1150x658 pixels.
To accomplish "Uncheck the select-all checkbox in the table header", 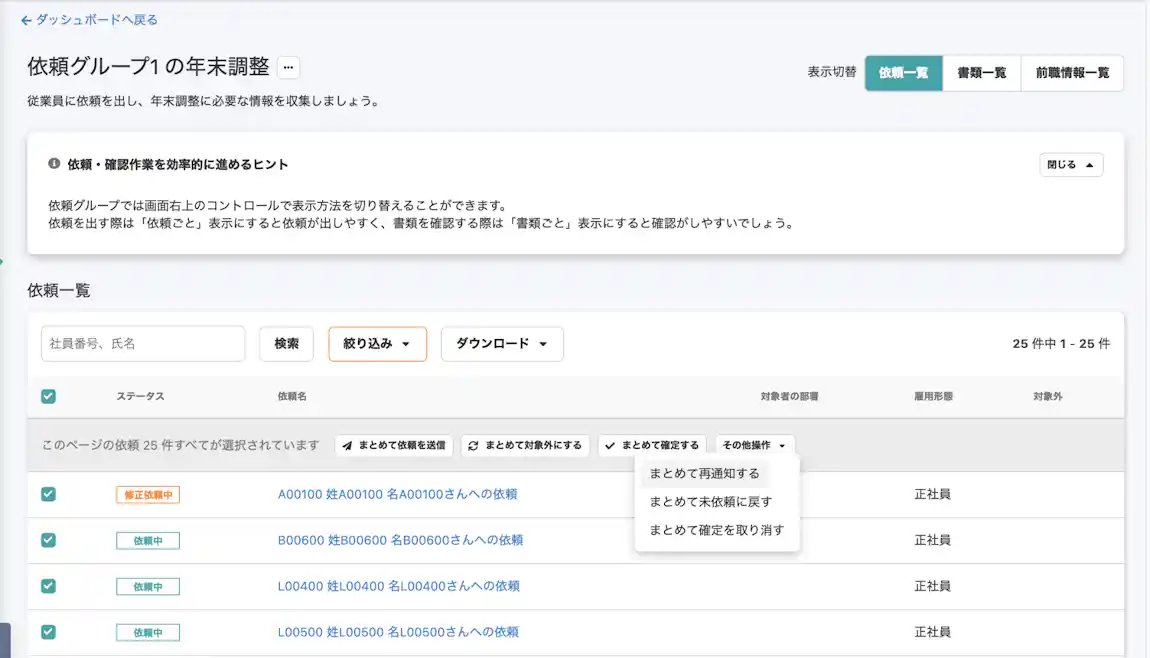I will click(x=48, y=396).
